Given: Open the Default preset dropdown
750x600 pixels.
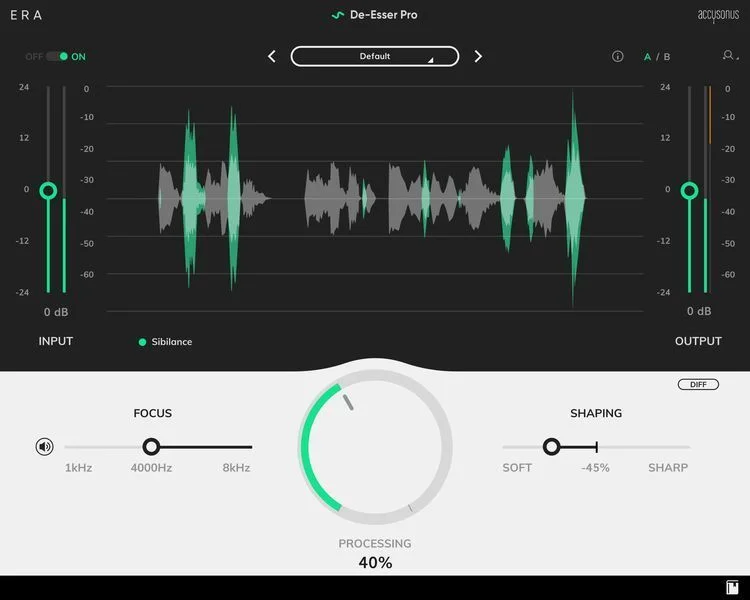Looking at the screenshot, I should point(375,56).
